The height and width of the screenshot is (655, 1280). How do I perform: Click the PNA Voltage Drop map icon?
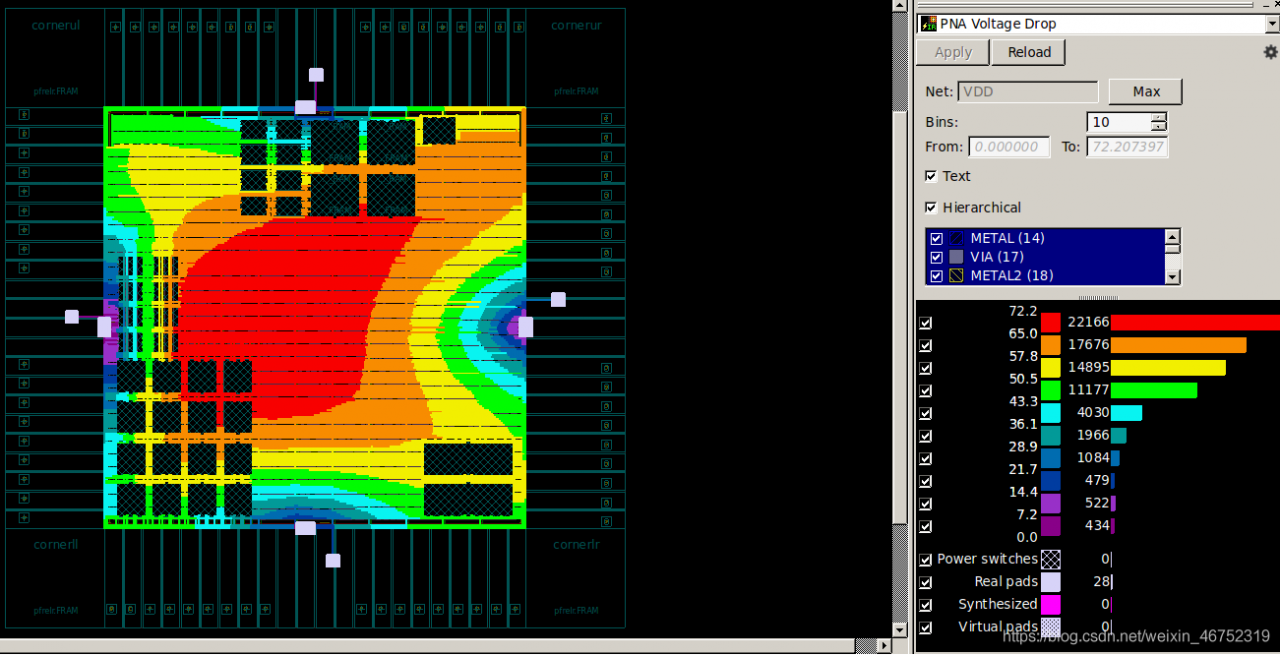[x=928, y=24]
